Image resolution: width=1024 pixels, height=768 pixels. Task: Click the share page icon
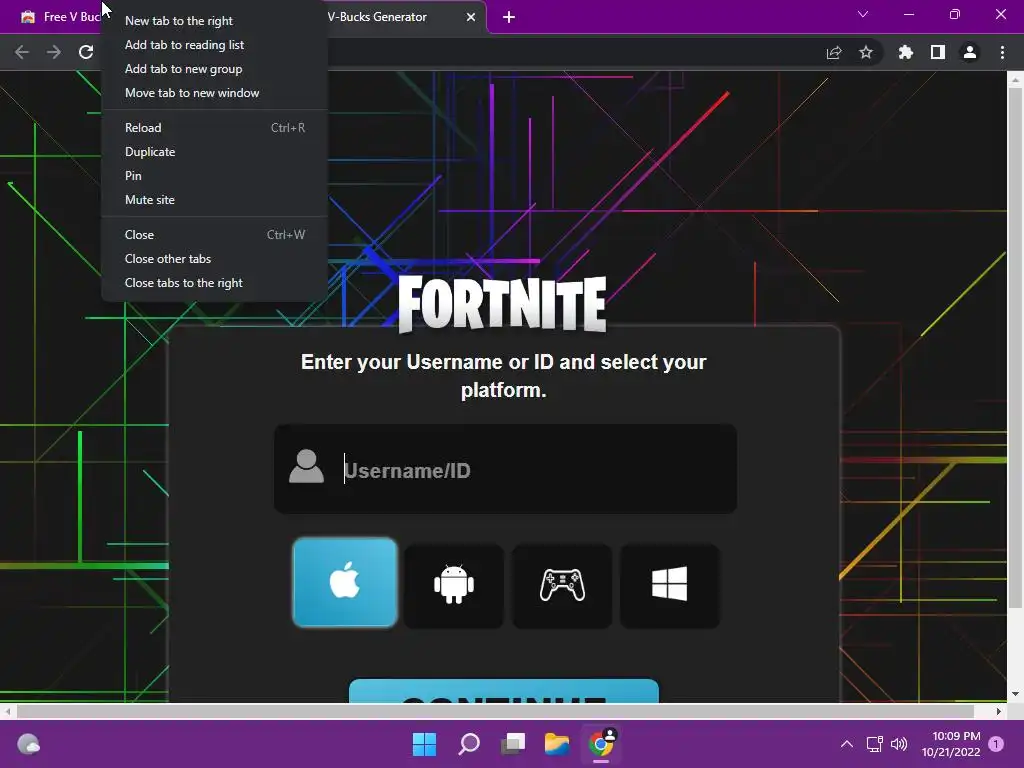(834, 52)
